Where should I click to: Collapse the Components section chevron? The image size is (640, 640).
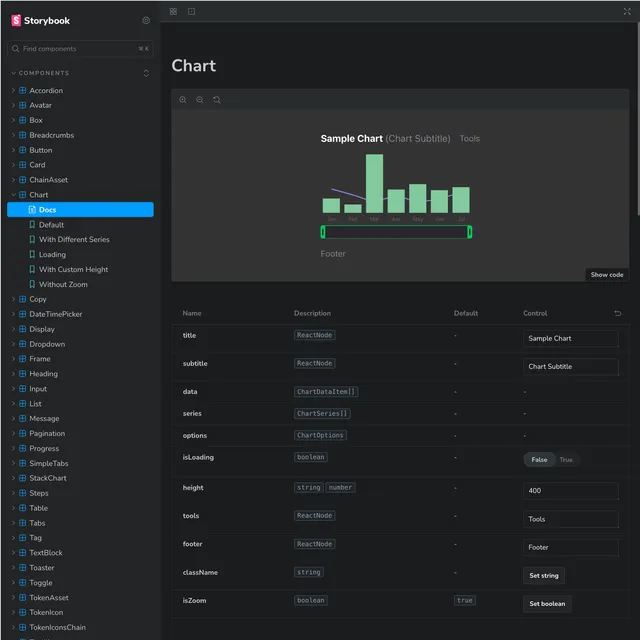click(x=13, y=73)
